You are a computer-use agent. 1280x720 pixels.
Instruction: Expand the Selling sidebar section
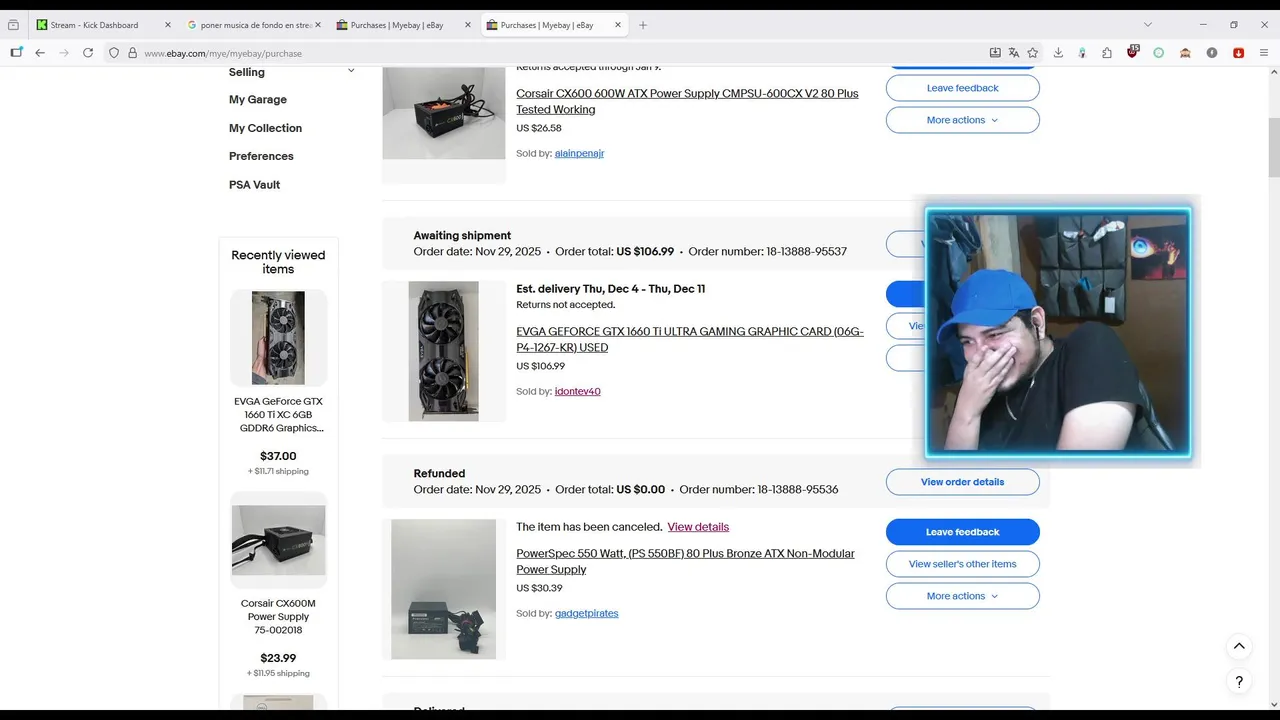[x=351, y=72]
